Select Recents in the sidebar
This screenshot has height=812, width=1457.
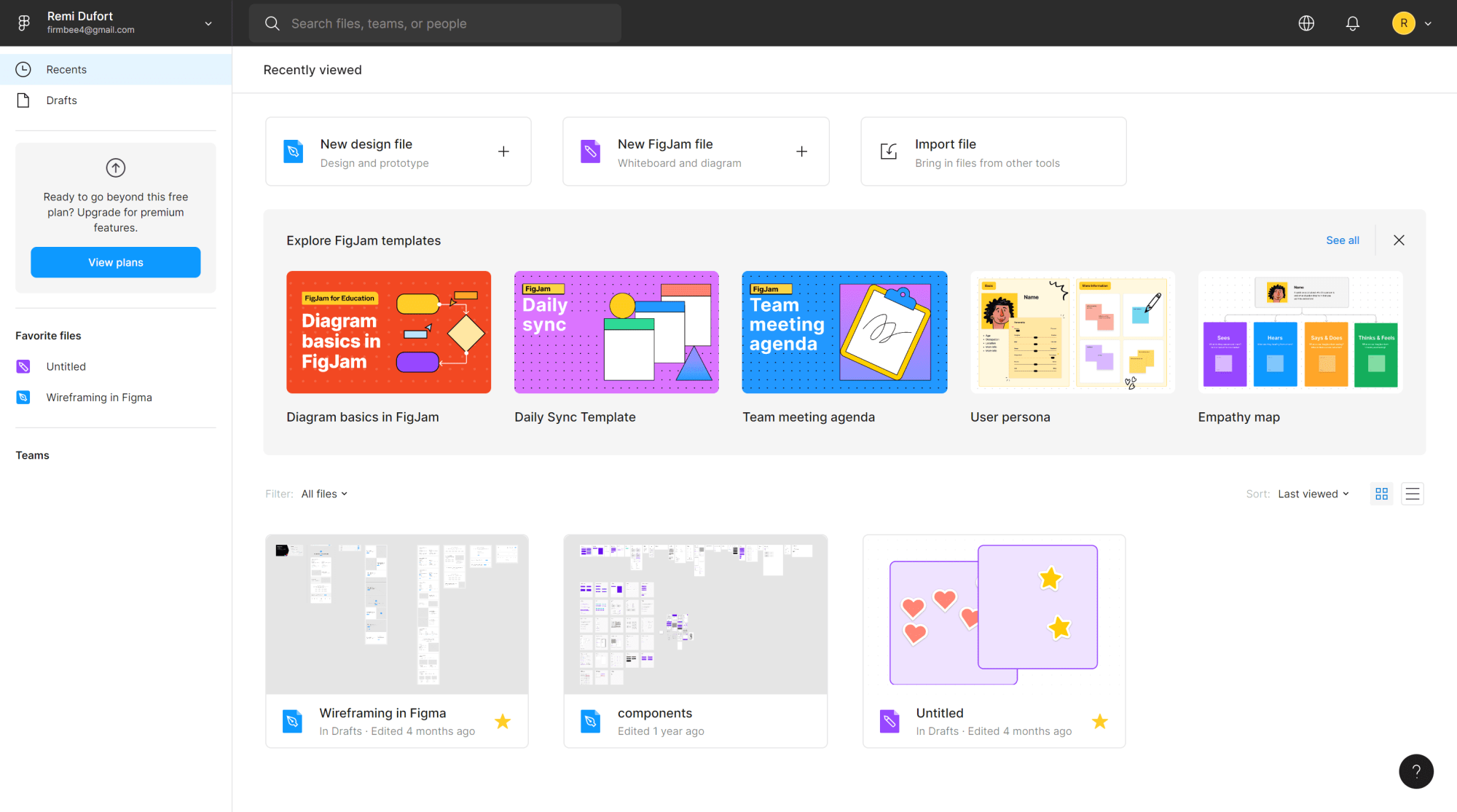[116, 69]
